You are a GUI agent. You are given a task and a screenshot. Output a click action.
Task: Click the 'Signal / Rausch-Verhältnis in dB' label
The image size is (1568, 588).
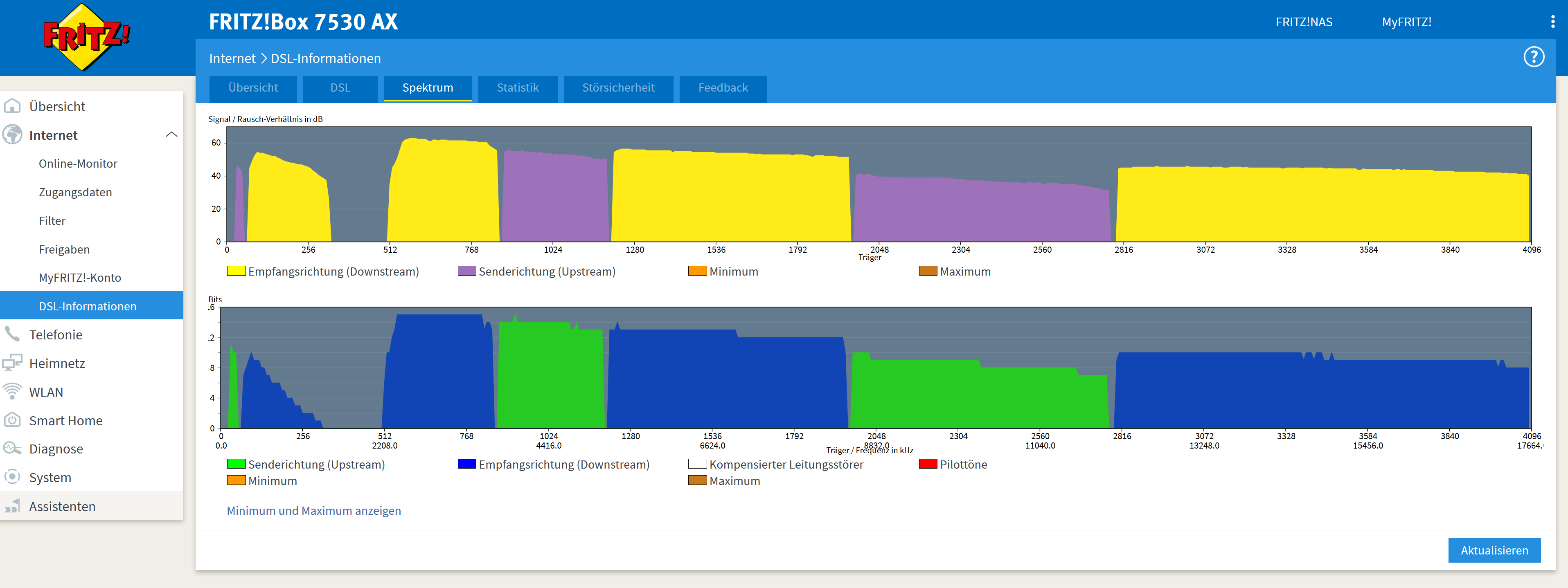pos(266,119)
